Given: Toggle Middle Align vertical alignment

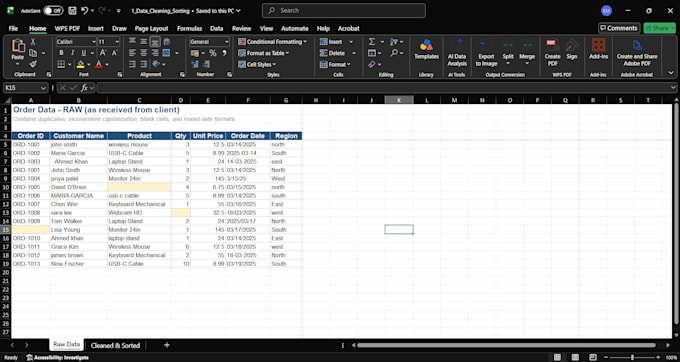Looking at the screenshot, I should tap(144, 42).
